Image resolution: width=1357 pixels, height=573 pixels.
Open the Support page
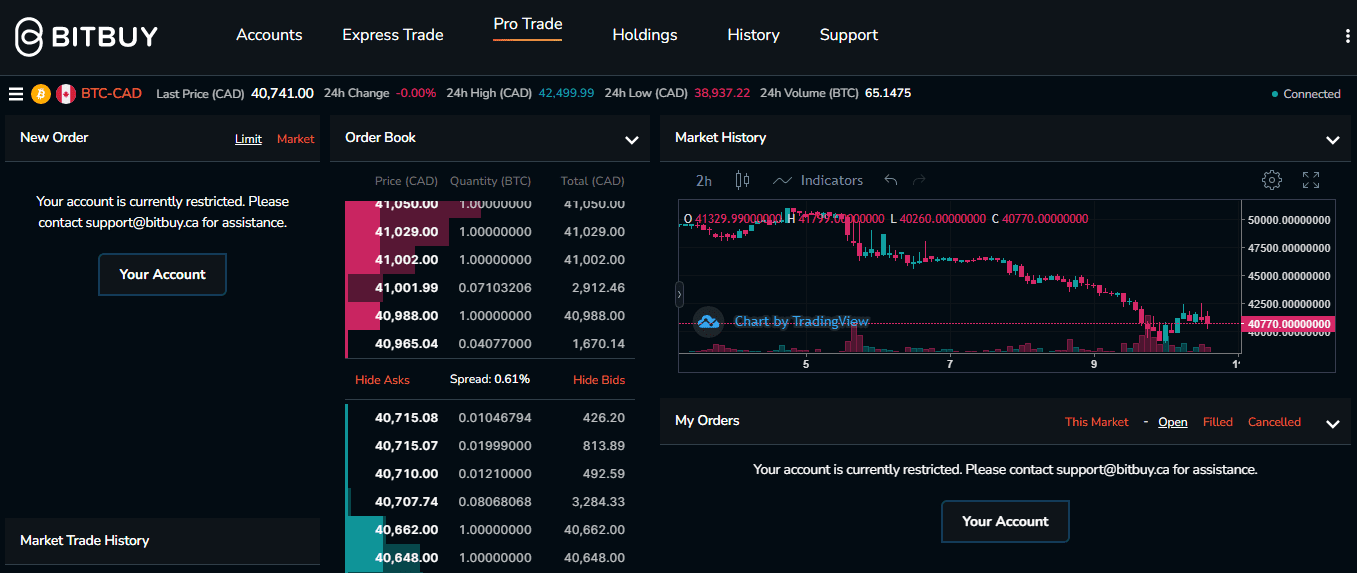tap(849, 35)
